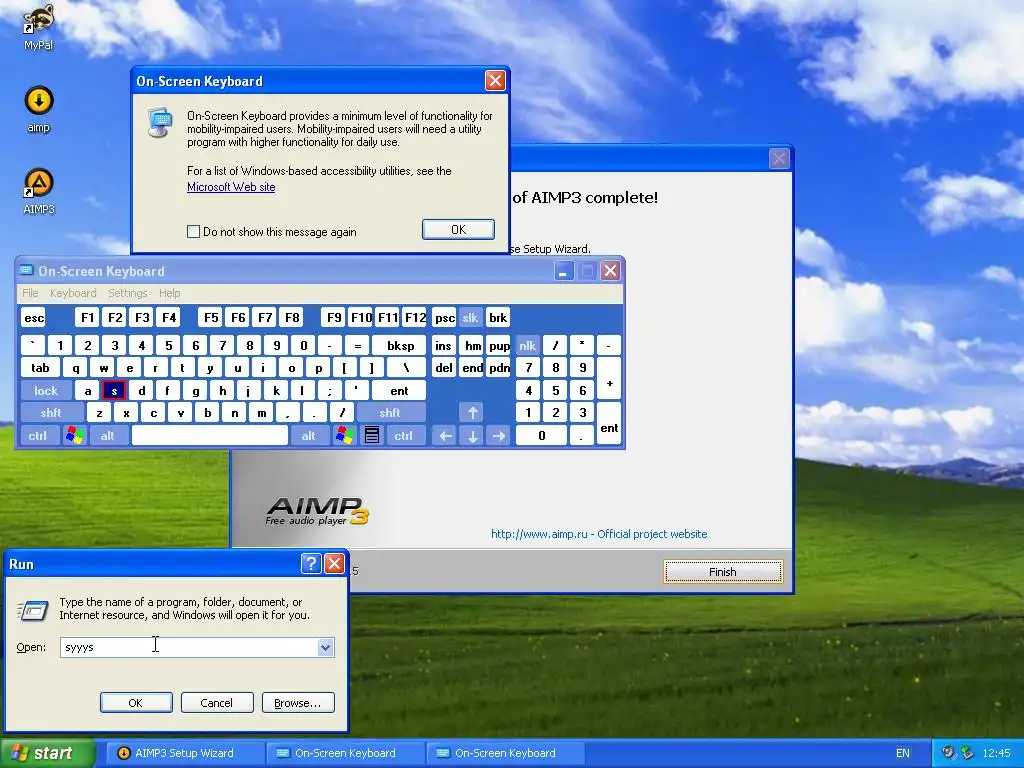Image resolution: width=1024 pixels, height=768 pixels.
Task: Click OK in the Run dialog
Action: click(x=136, y=703)
